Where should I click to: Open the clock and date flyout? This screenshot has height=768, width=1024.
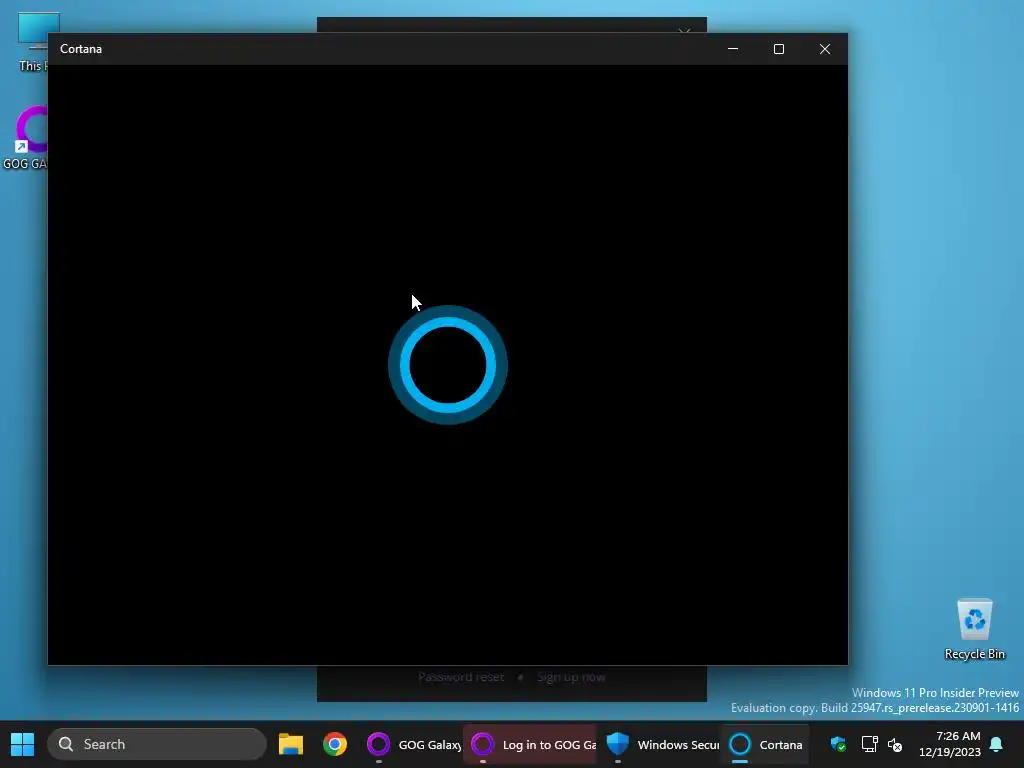click(950, 744)
